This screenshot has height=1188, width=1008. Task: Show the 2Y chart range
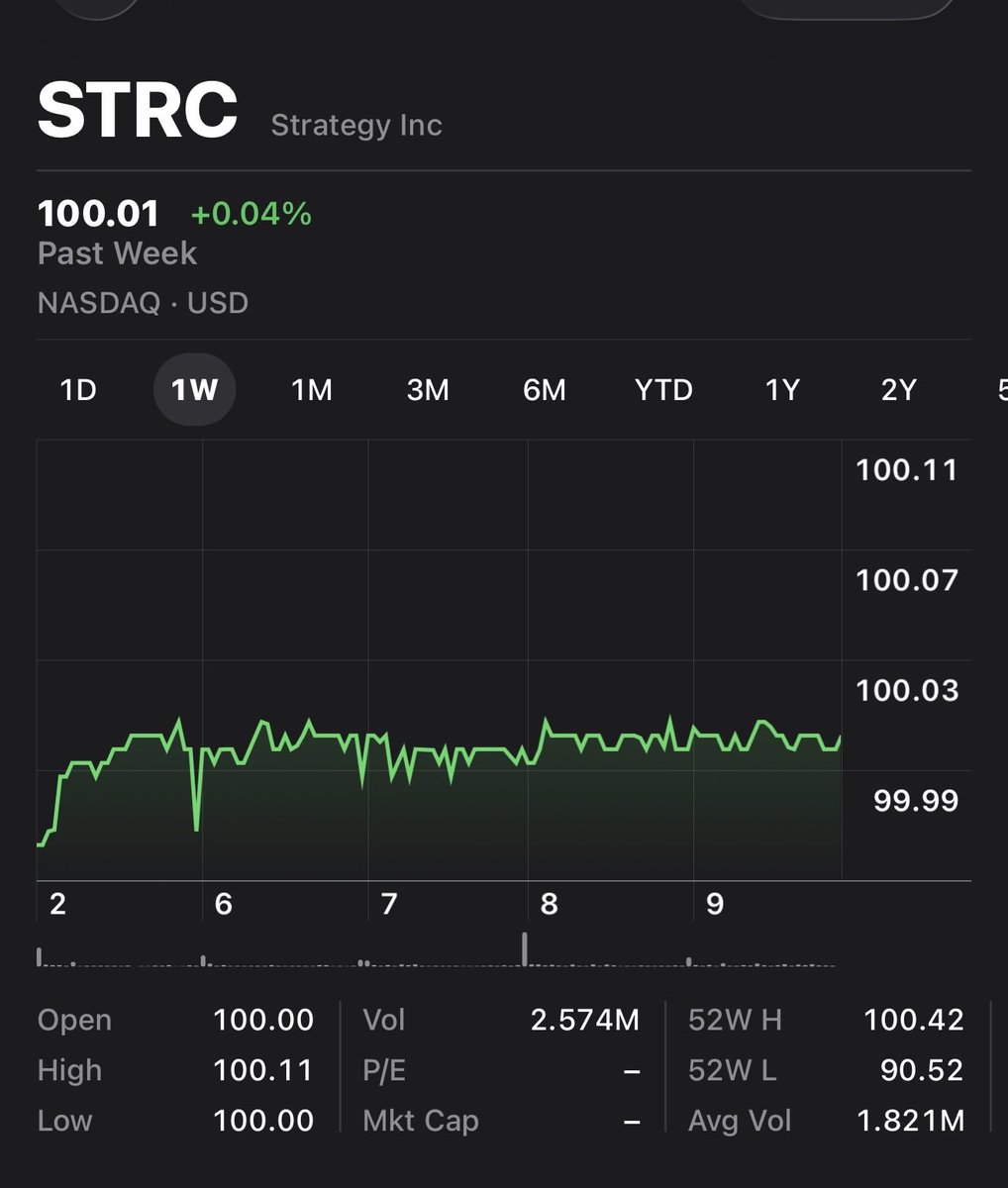click(898, 390)
